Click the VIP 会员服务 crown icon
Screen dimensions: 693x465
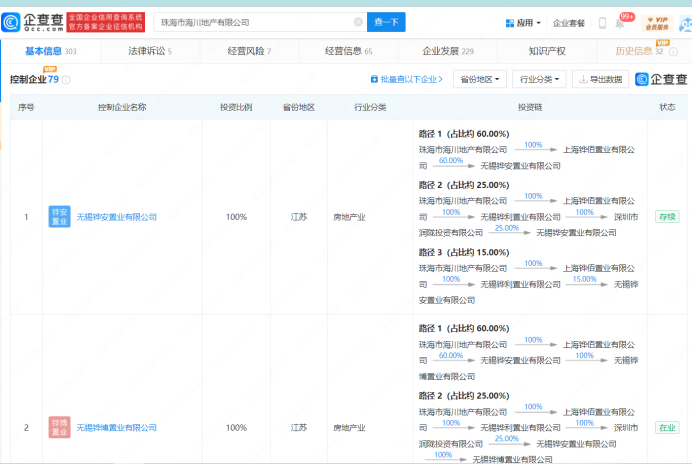pos(656,22)
